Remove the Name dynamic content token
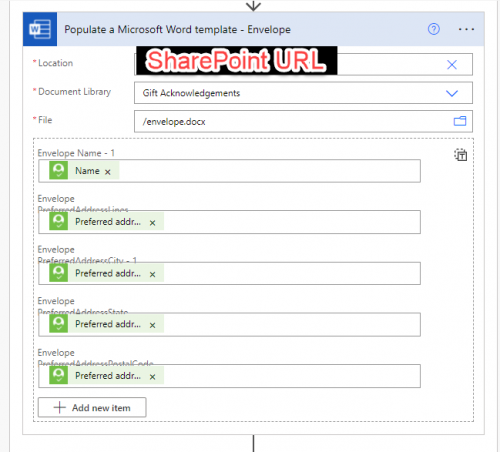The width and height of the screenshot is (500, 452). (x=108, y=172)
